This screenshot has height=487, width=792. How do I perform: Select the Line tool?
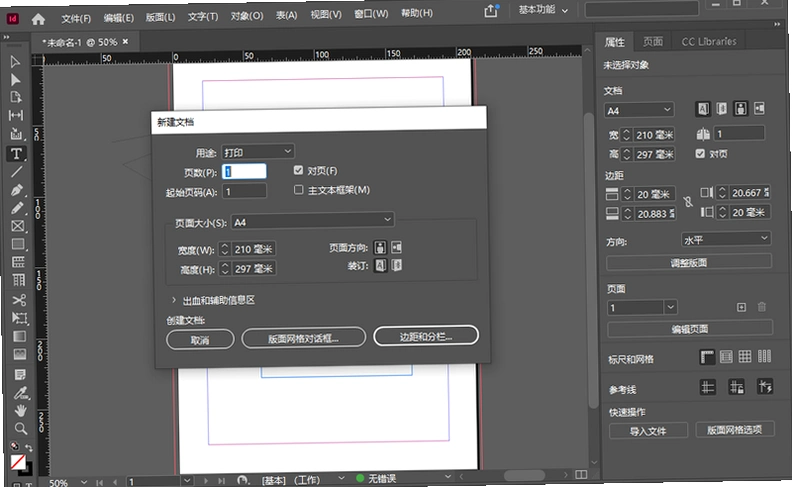click(17, 172)
